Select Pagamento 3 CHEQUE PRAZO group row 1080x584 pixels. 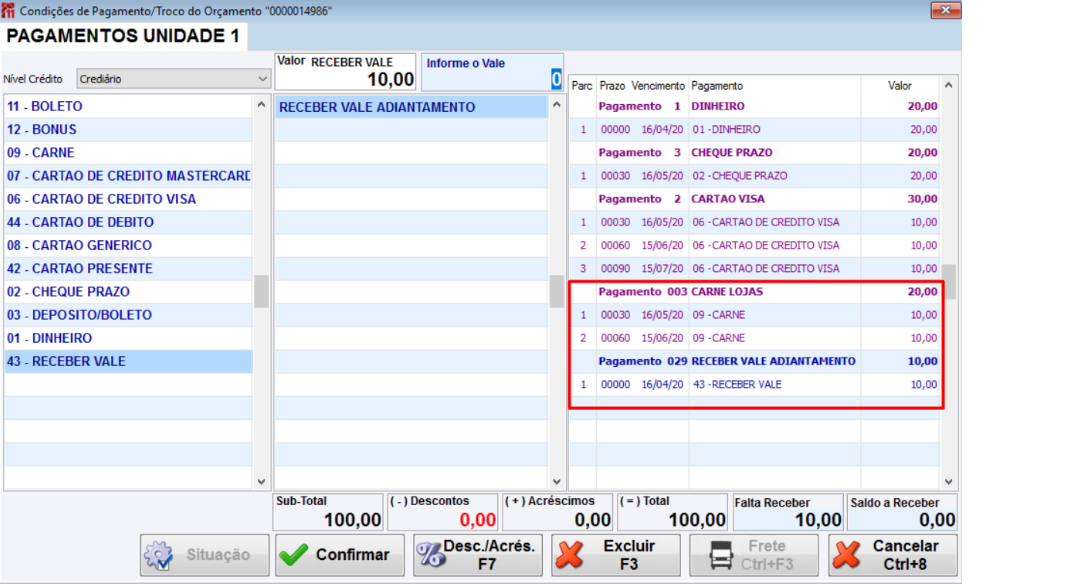coord(754,153)
